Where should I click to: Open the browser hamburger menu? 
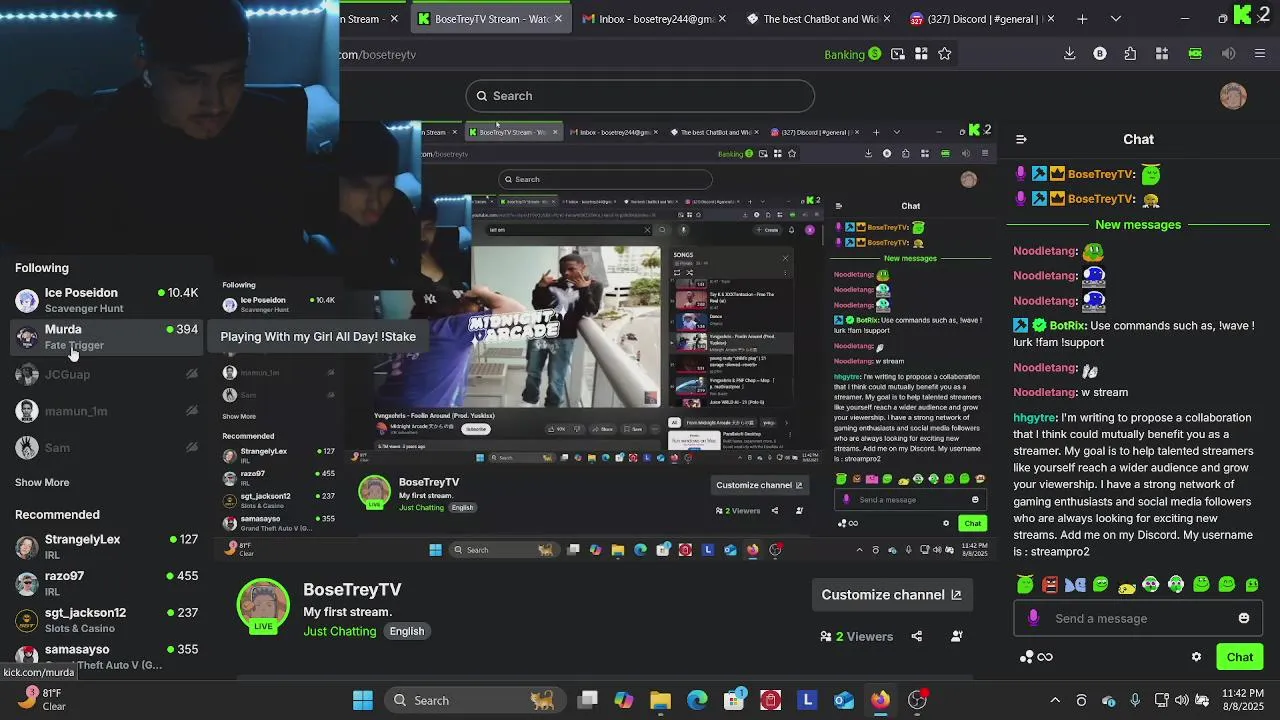(x=1260, y=54)
